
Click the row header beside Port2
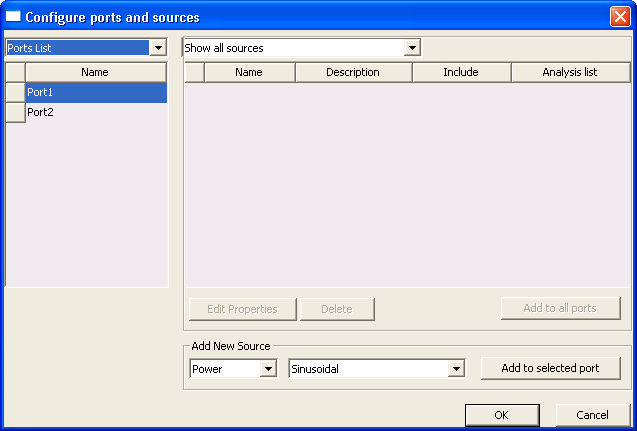[x=15, y=112]
